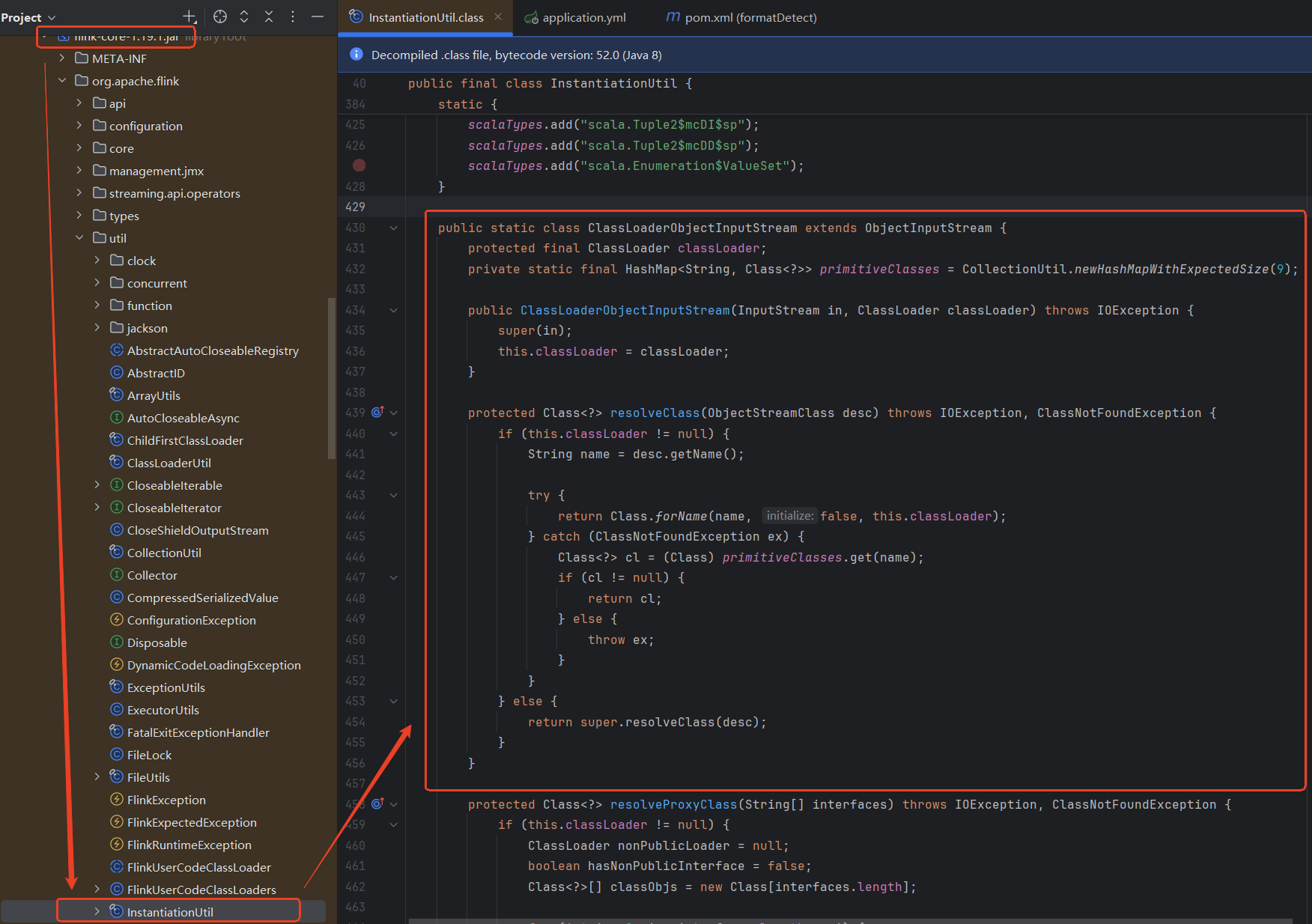The height and width of the screenshot is (924, 1312).
Task: Click the class icon beside CloseShieldOutputStream
Action: (117, 529)
